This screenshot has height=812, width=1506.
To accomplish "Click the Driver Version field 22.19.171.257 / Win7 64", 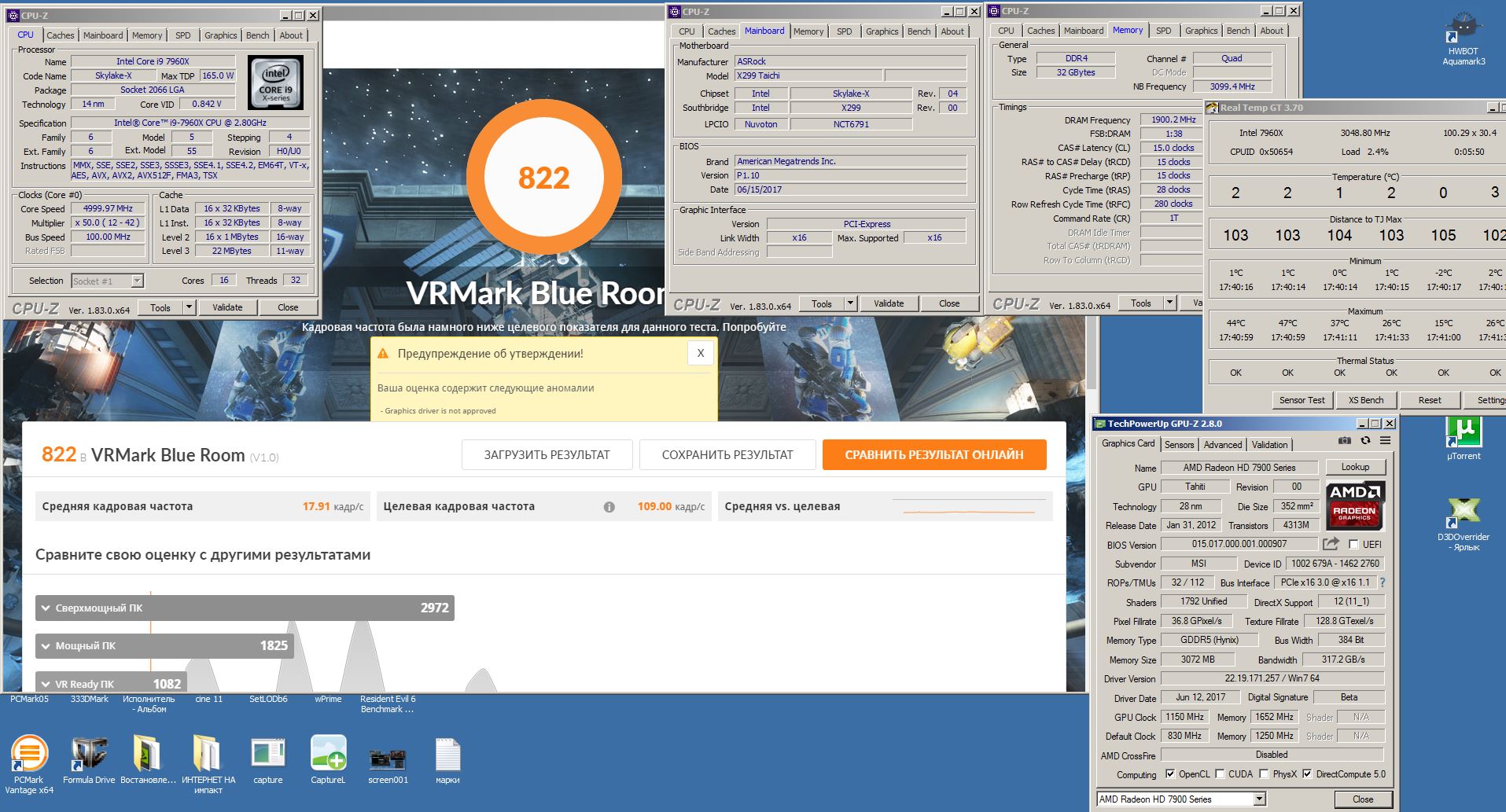I will pos(1272,678).
